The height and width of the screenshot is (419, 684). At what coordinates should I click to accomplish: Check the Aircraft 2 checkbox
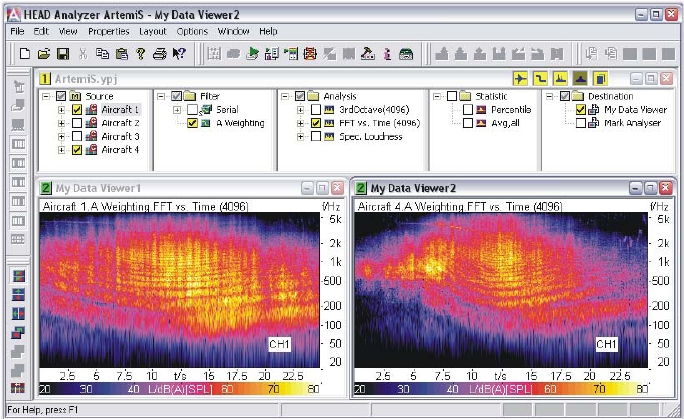click(x=77, y=123)
